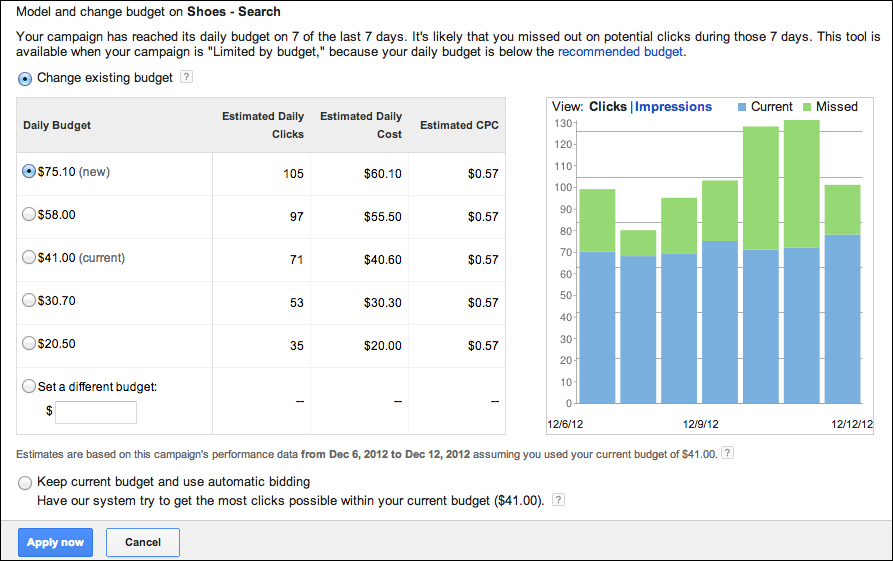Select Keep current budget and use automatic bidding
Screen dimensions: 893x561
[x=25, y=482]
